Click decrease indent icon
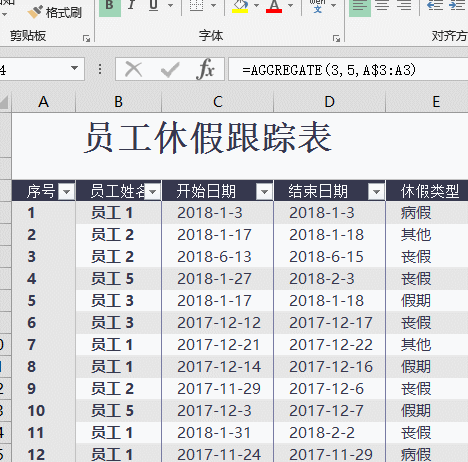 (435, 6)
